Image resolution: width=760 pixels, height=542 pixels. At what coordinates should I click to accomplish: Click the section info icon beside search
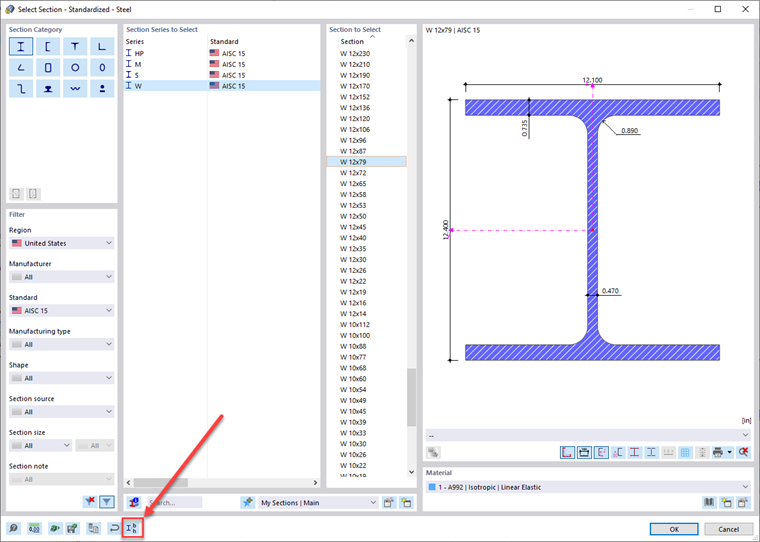[134, 502]
